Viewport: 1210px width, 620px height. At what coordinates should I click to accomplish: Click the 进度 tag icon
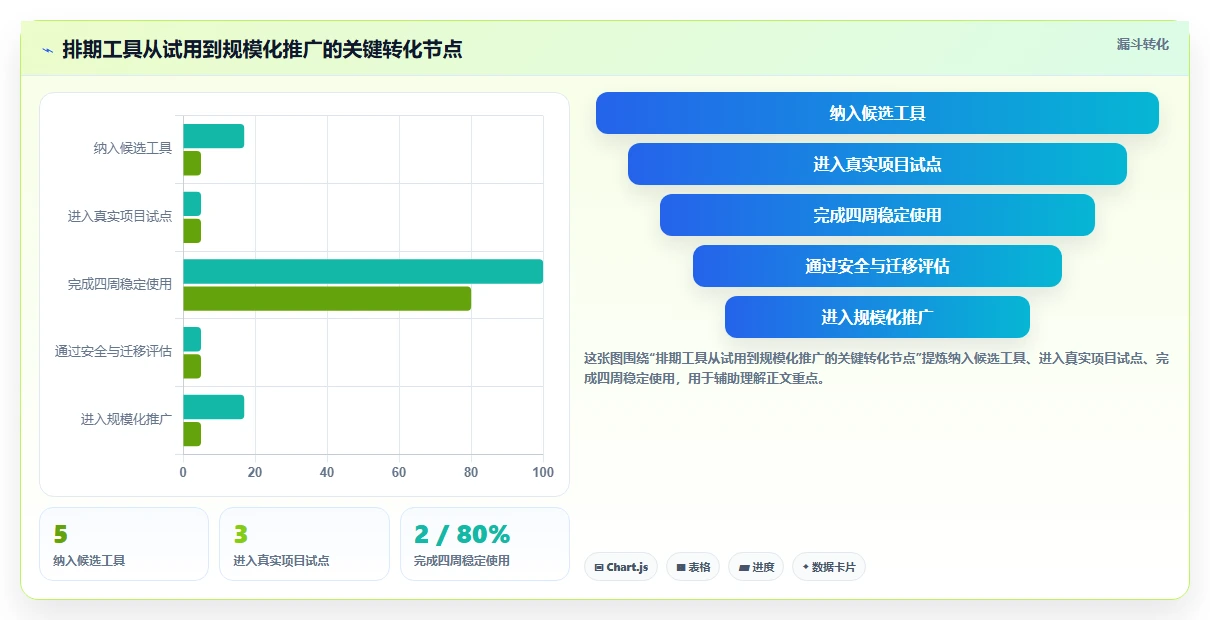pyautogui.click(x=744, y=567)
